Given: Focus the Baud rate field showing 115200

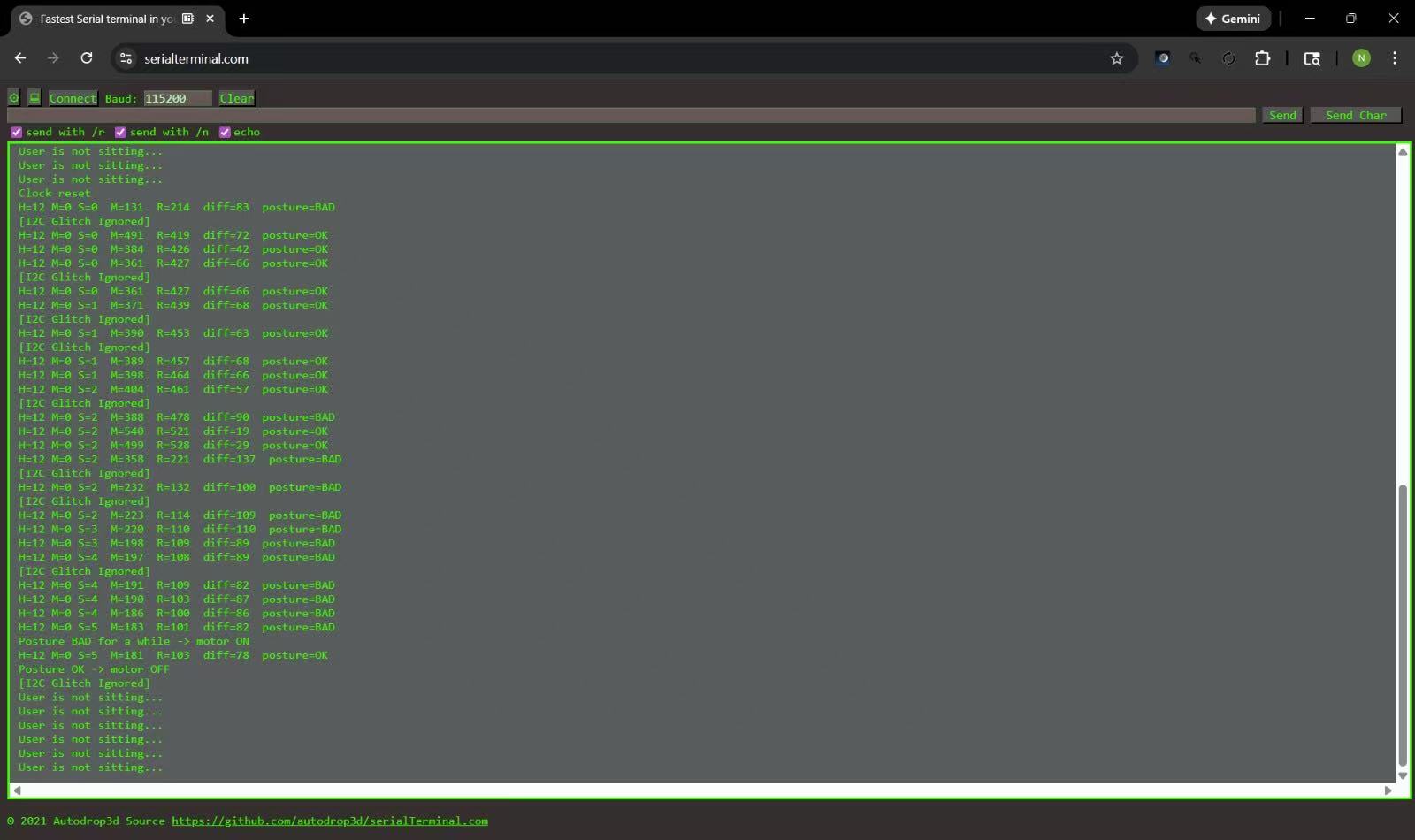Looking at the screenshot, I should pyautogui.click(x=177, y=98).
